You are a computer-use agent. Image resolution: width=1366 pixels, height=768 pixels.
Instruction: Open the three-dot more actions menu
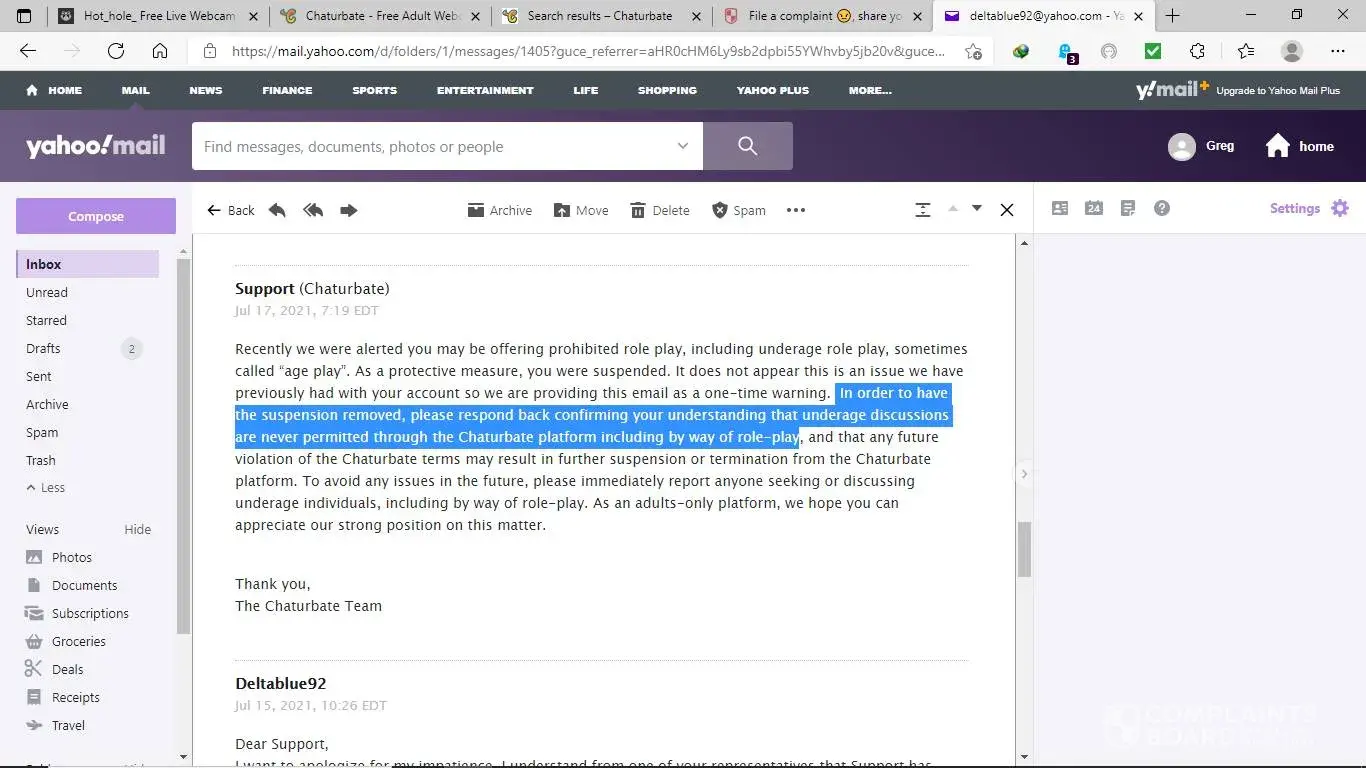(x=796, y=210)
